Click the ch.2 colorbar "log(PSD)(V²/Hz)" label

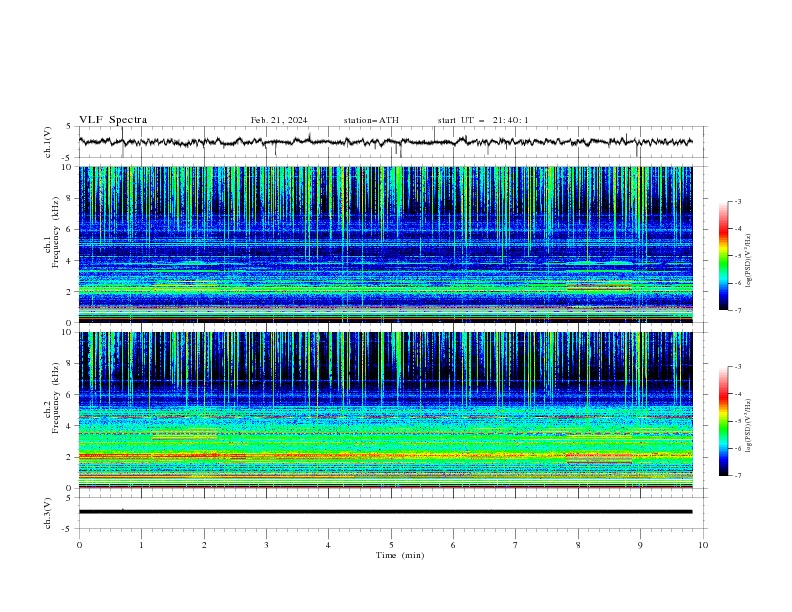(x=749, y=426)
